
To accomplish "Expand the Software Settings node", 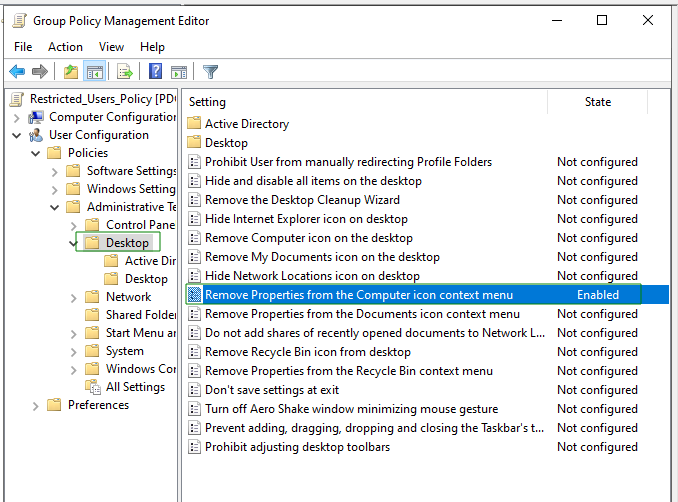I will click(54, 172).
